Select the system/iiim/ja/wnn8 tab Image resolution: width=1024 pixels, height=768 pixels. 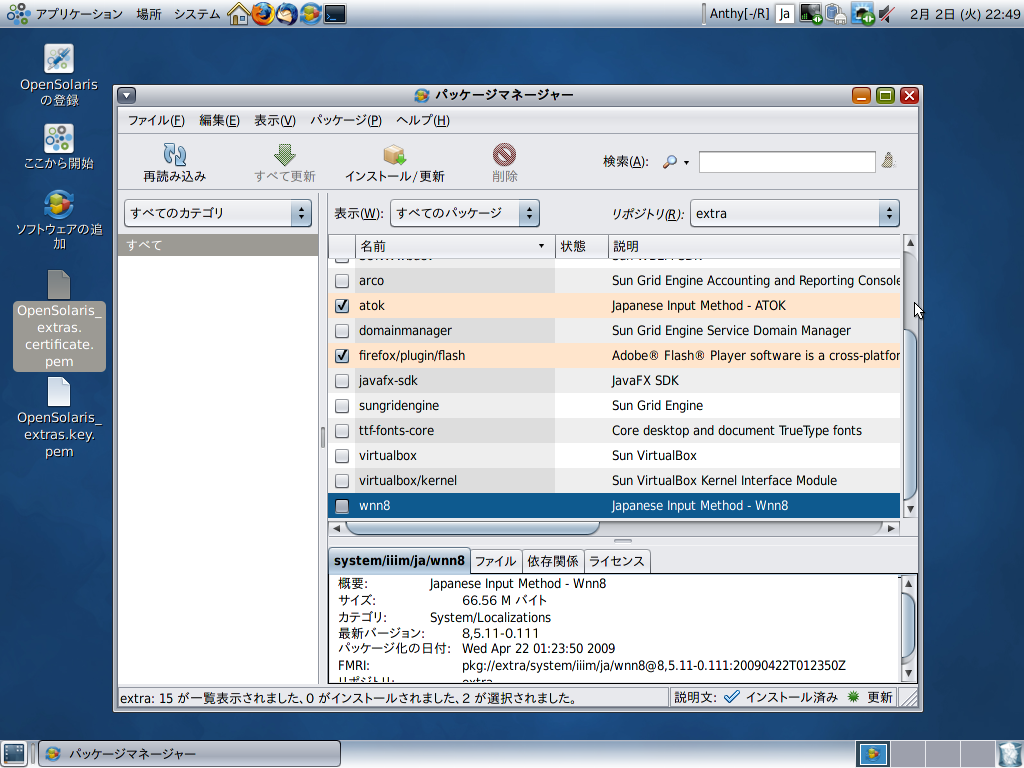click(x=399, y=560)
